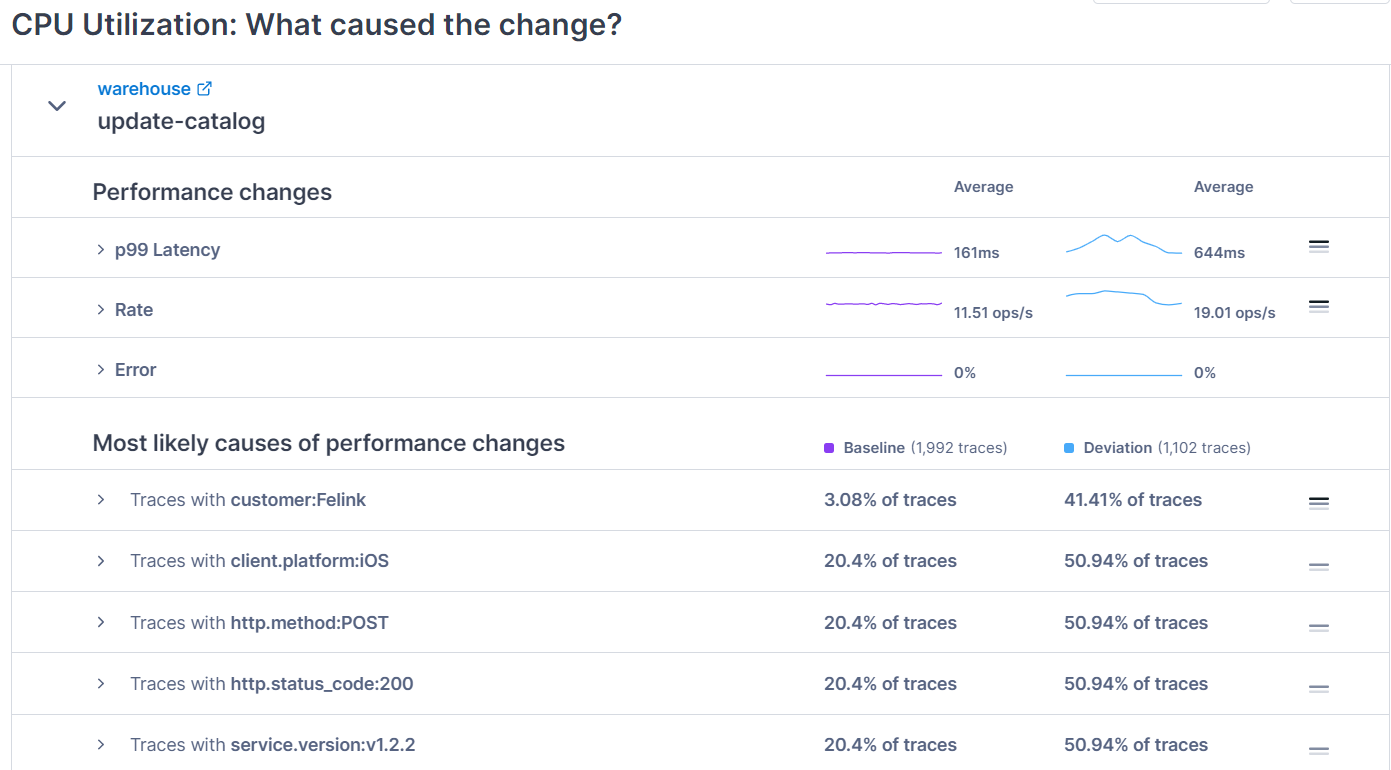This screenshot has width=1391, height=770.
Task: Expand Traces with client.platform:iOS
Action: click(101, 561)
